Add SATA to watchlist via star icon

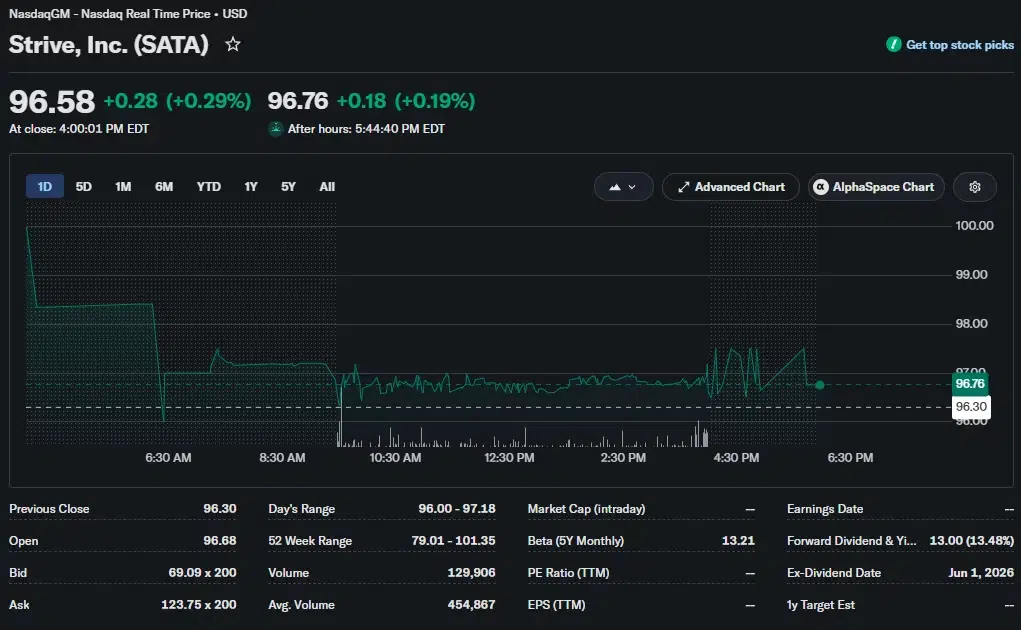tap(232, 44)
